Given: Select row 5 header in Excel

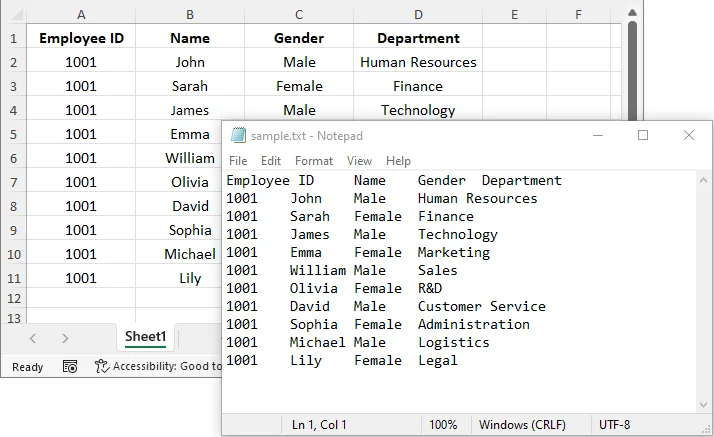Looking at the screenshot, I should (x=14, y=135).
